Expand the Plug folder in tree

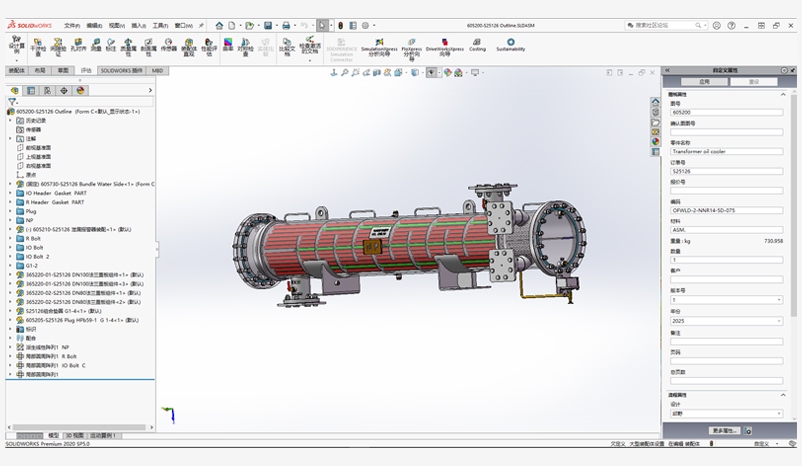point(10,211)
